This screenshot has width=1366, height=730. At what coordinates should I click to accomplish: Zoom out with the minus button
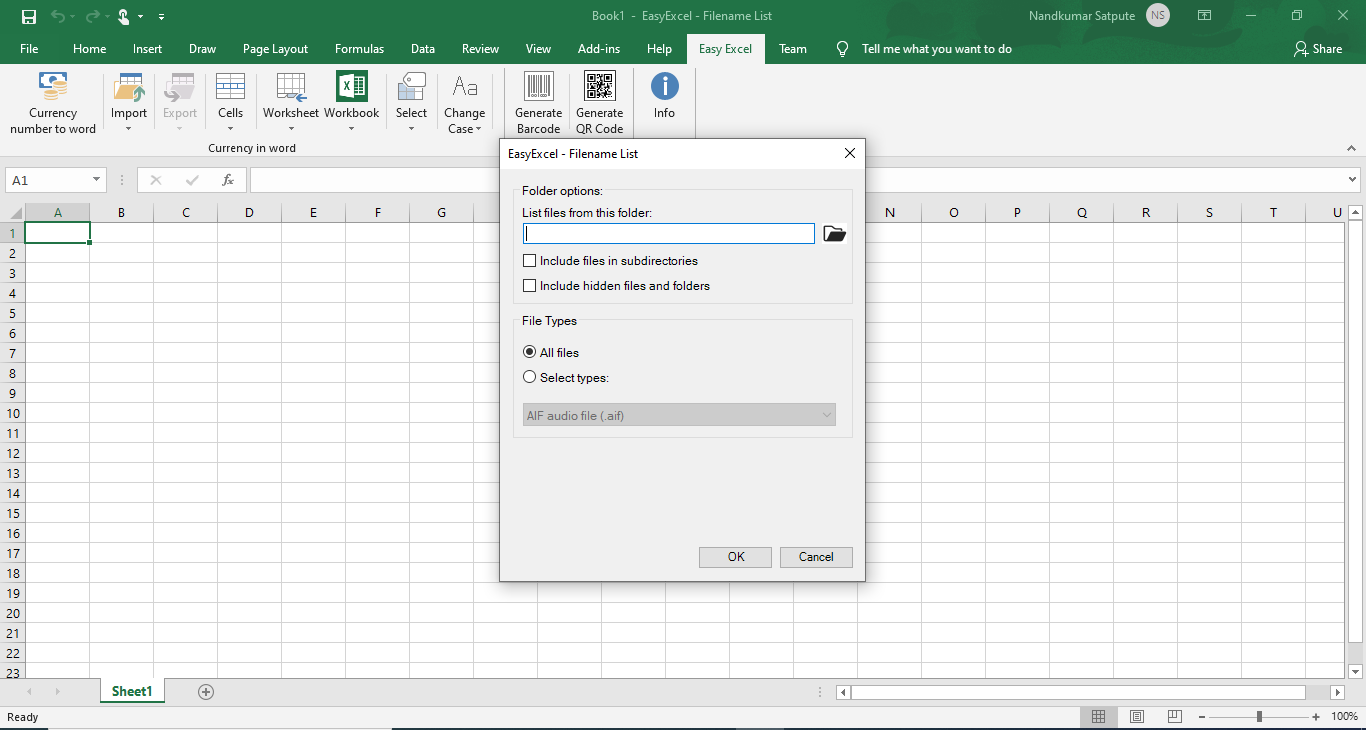click(x=1201, y=717)
